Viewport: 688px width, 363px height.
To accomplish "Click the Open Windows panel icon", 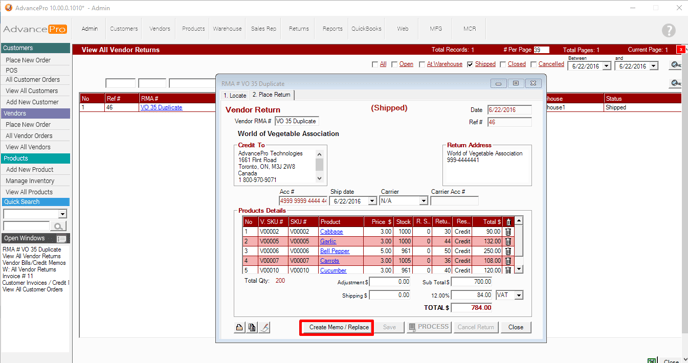I will click(61, 238).
